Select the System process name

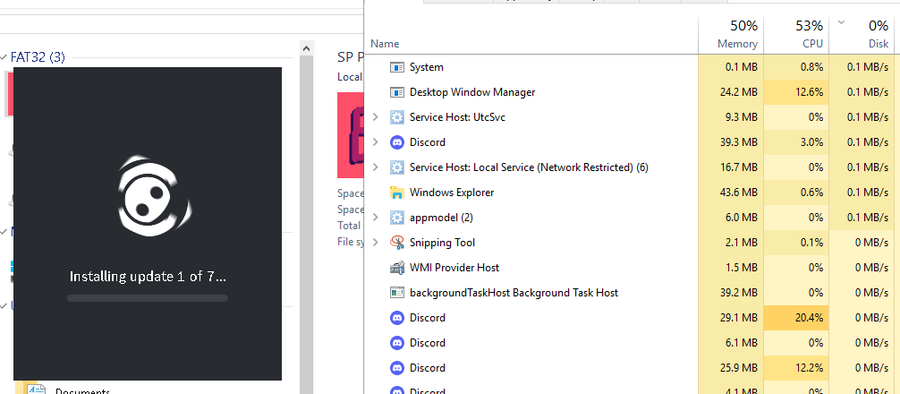(426, 67)
